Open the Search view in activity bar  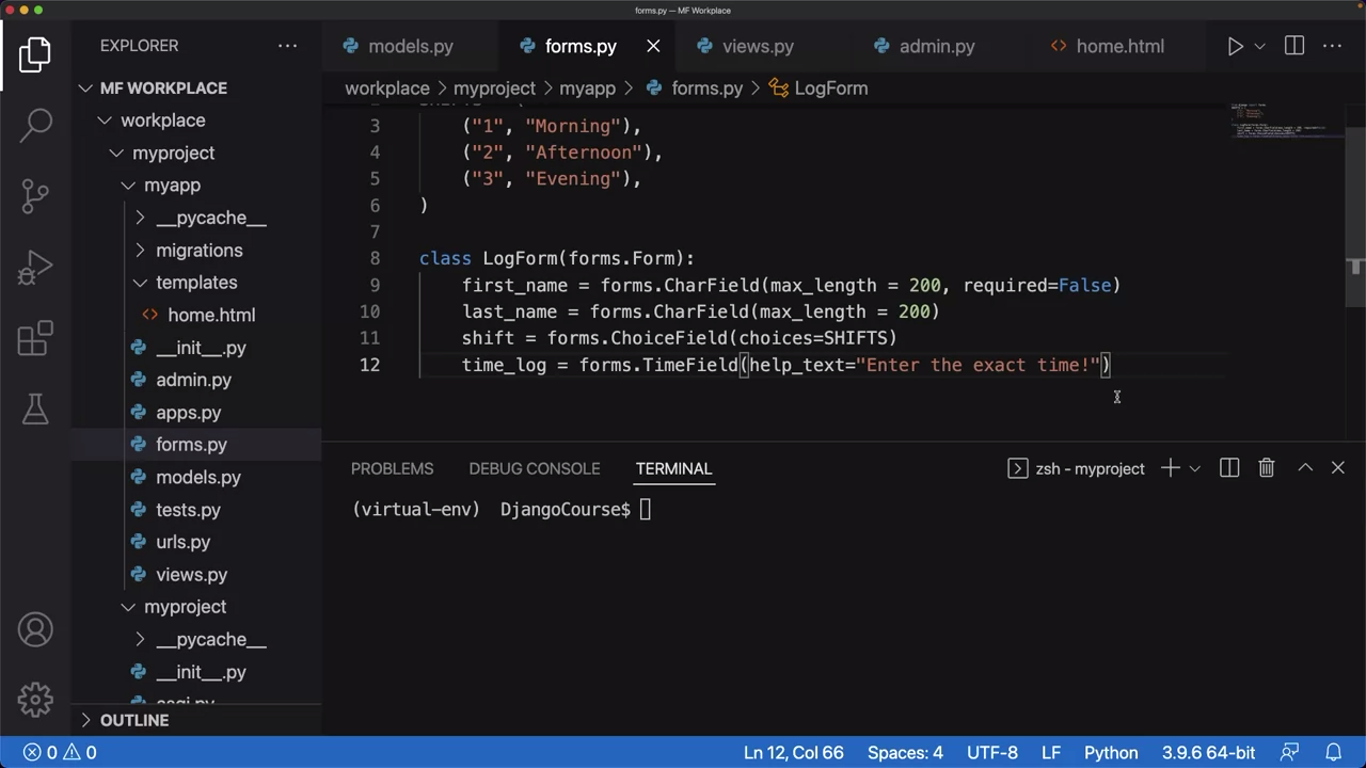[35, 125]
